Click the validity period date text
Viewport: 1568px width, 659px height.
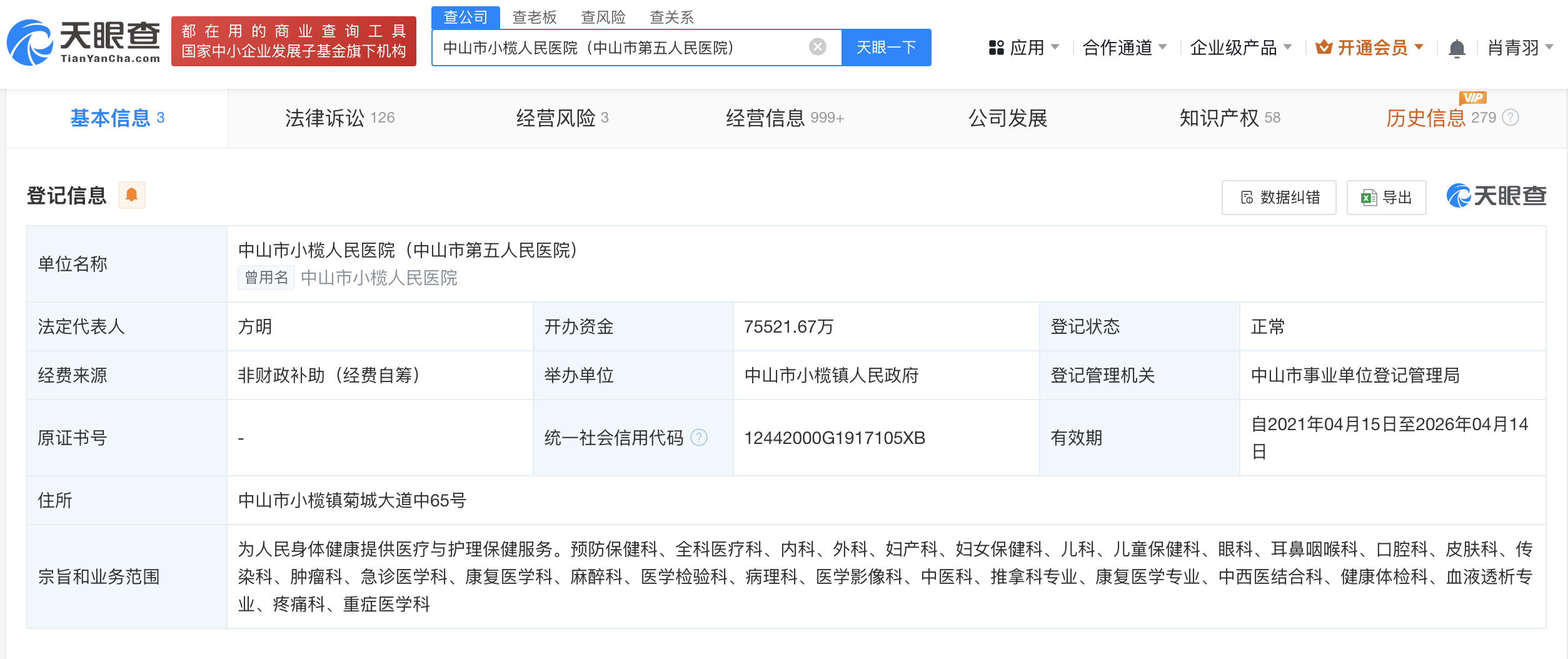point(1389,438)
